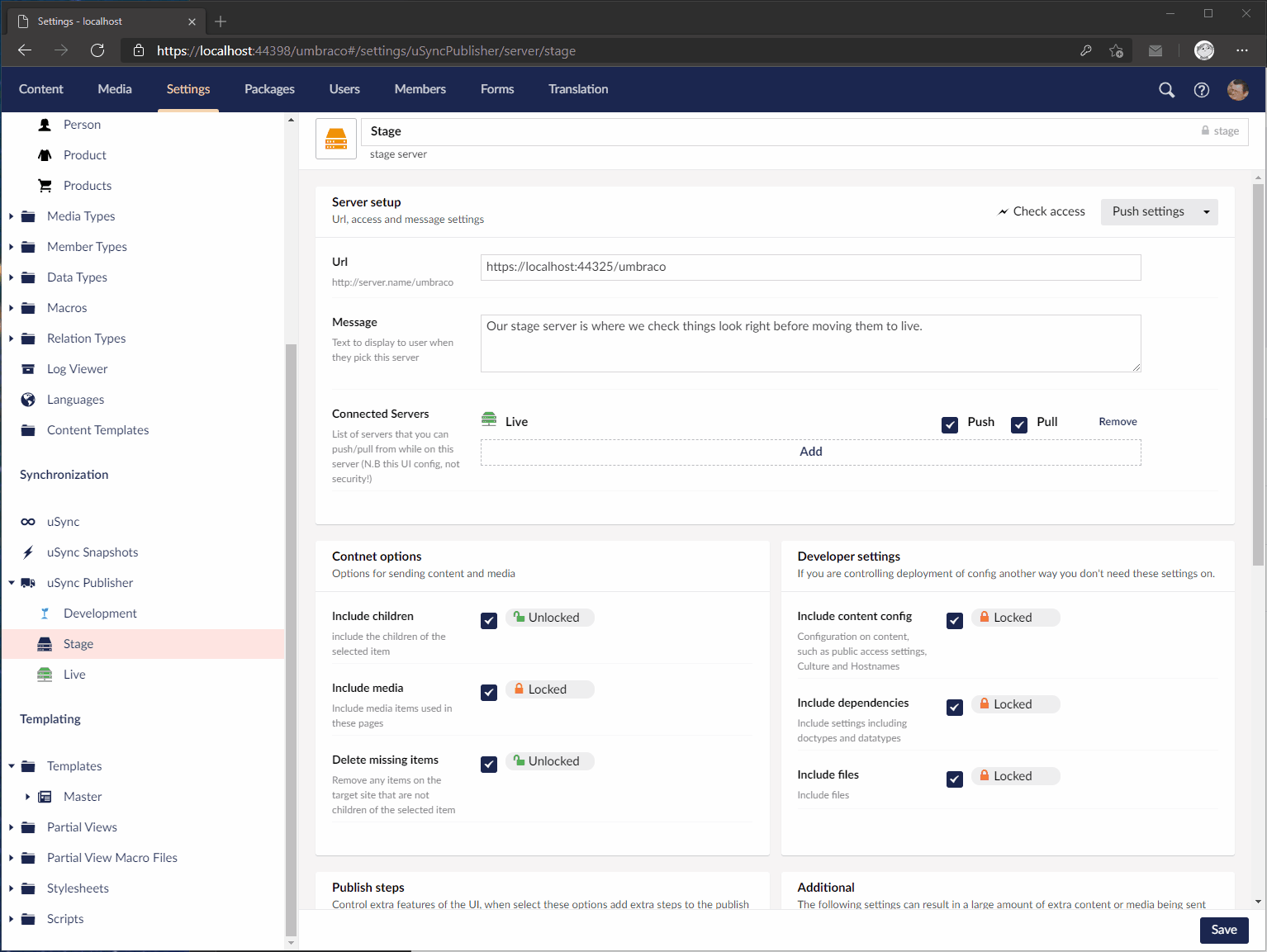
Task: Toggle the Include children checkbox
Action: 489,620
